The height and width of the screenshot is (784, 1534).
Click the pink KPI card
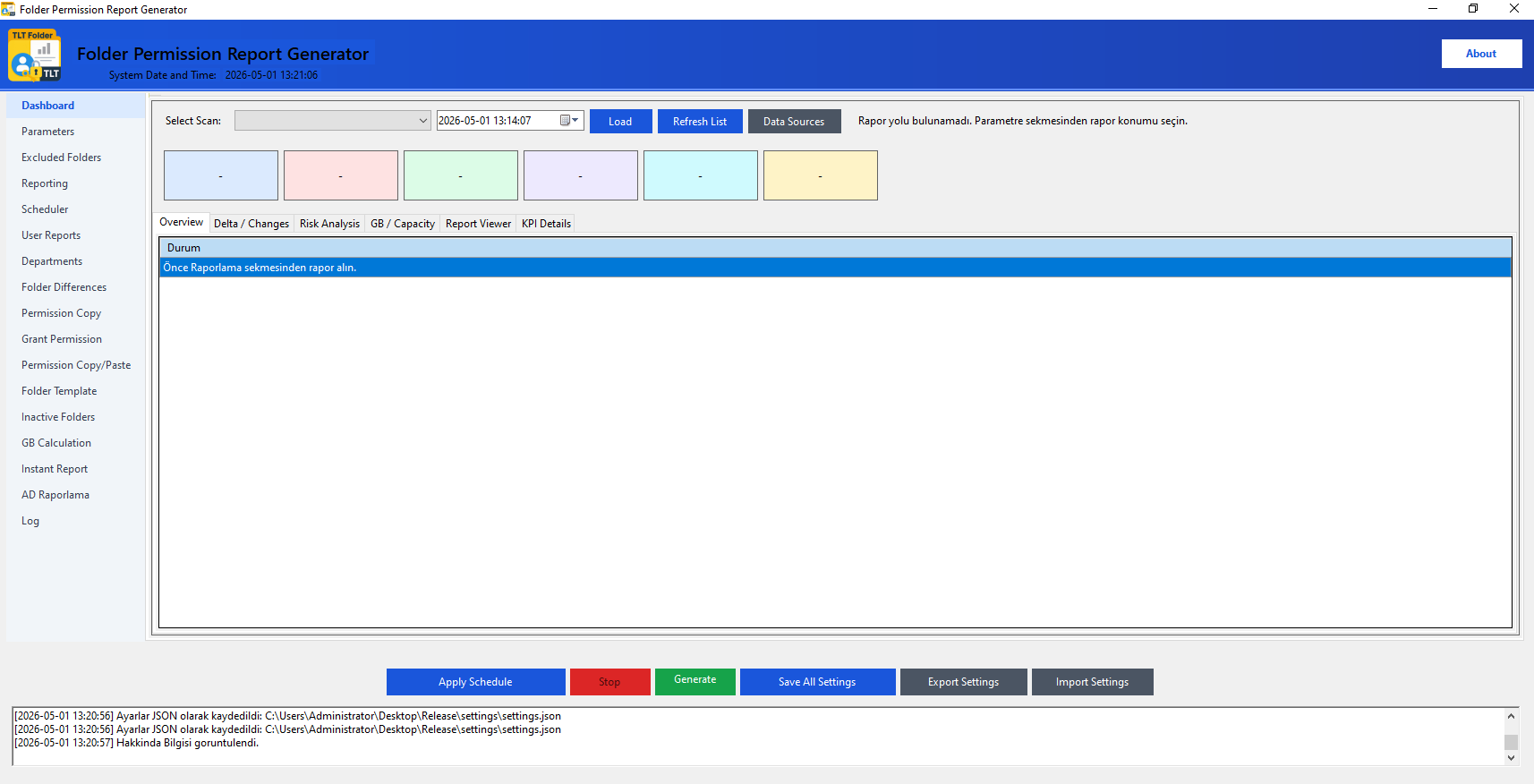(x=341, y=175)
